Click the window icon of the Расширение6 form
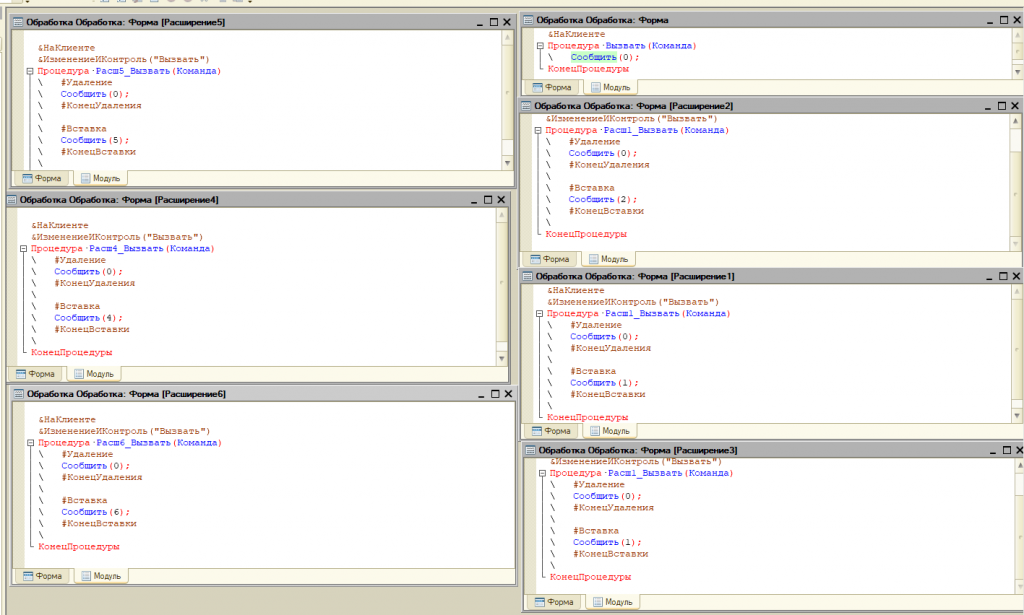The image size is (1024, 615). click(17, 394)
